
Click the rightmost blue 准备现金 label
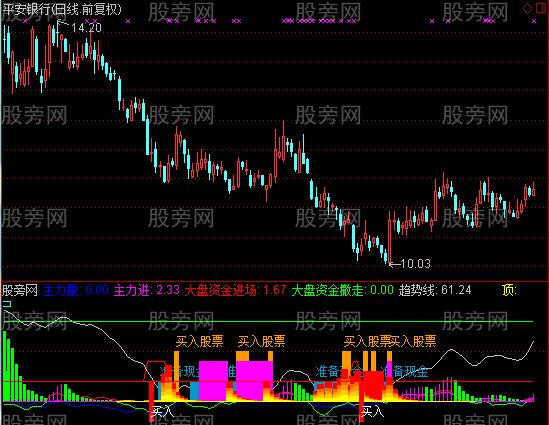[405, 371]
